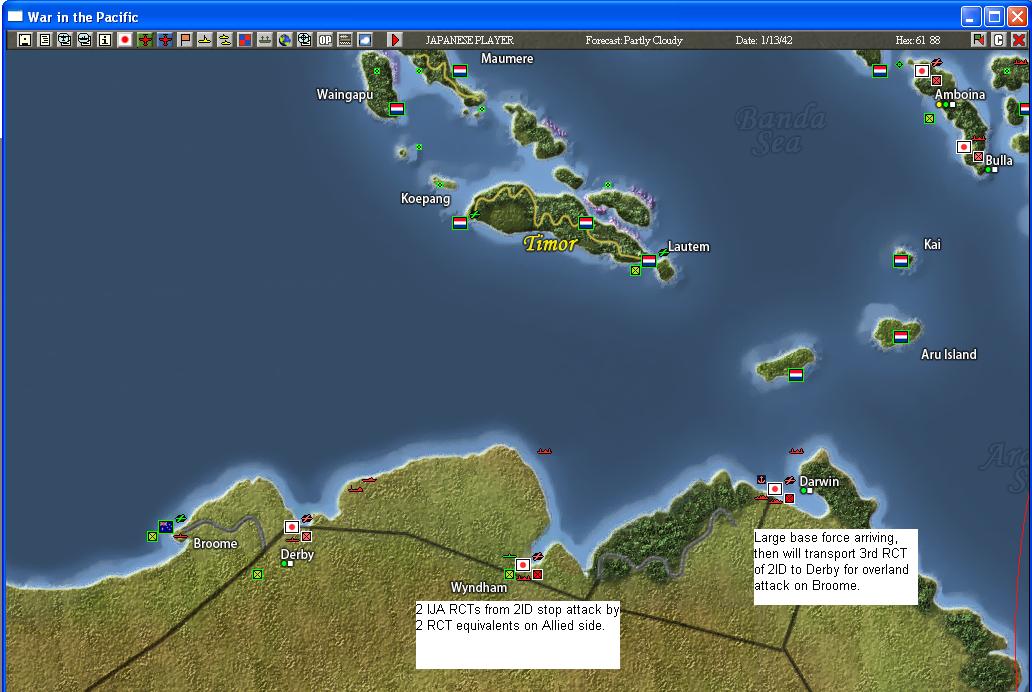This screenshot has height=692, width=1032.
Task: Select the Dutch flag base at Koepang
Action: (x=460, y=223)
